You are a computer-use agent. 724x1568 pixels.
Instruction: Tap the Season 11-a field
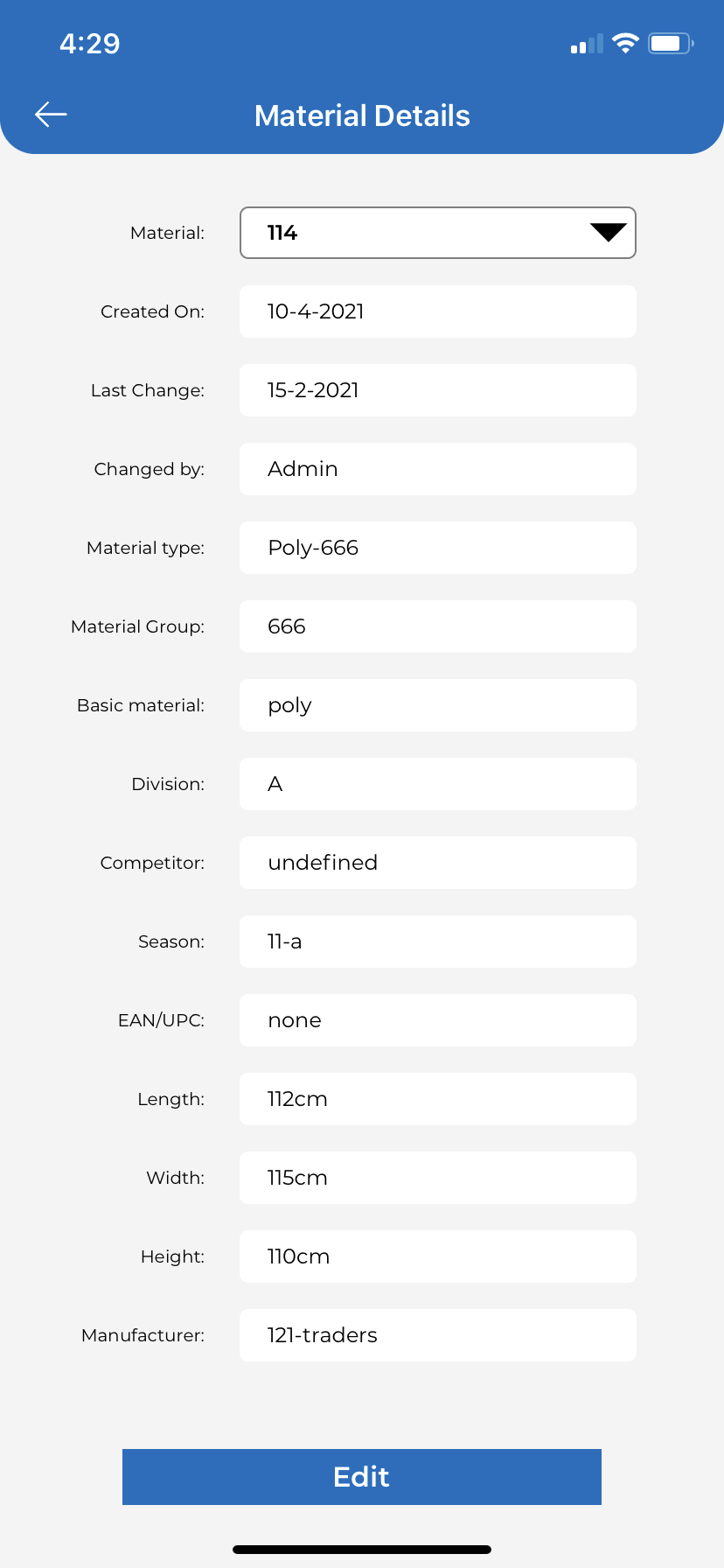438,941
